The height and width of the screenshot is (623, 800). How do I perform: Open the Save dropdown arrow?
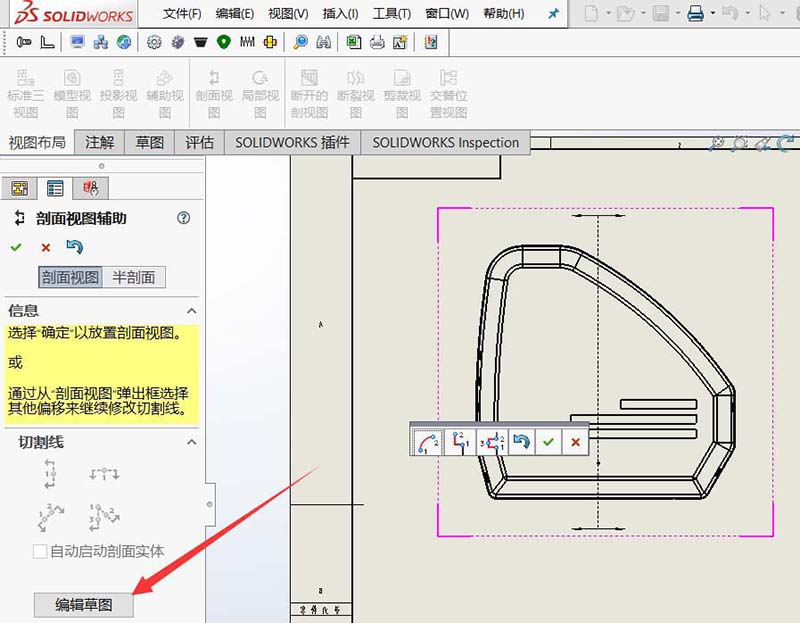678,13
